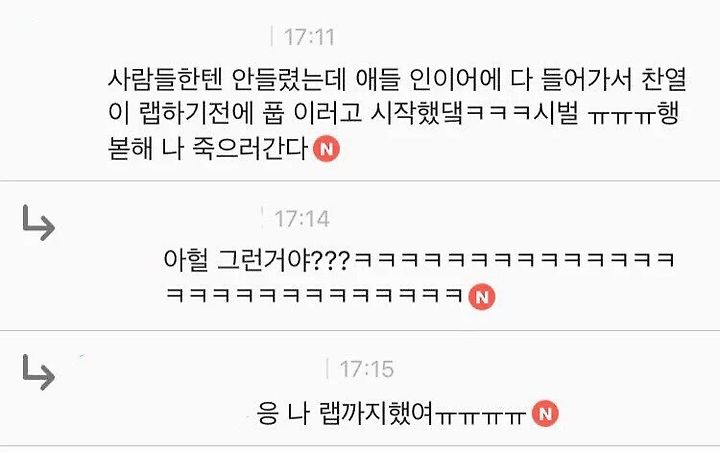Screen dimensions: 720x452
Task: Click the second line of ㅋㅋㅋ laughter text
Action: coord(314,294)
